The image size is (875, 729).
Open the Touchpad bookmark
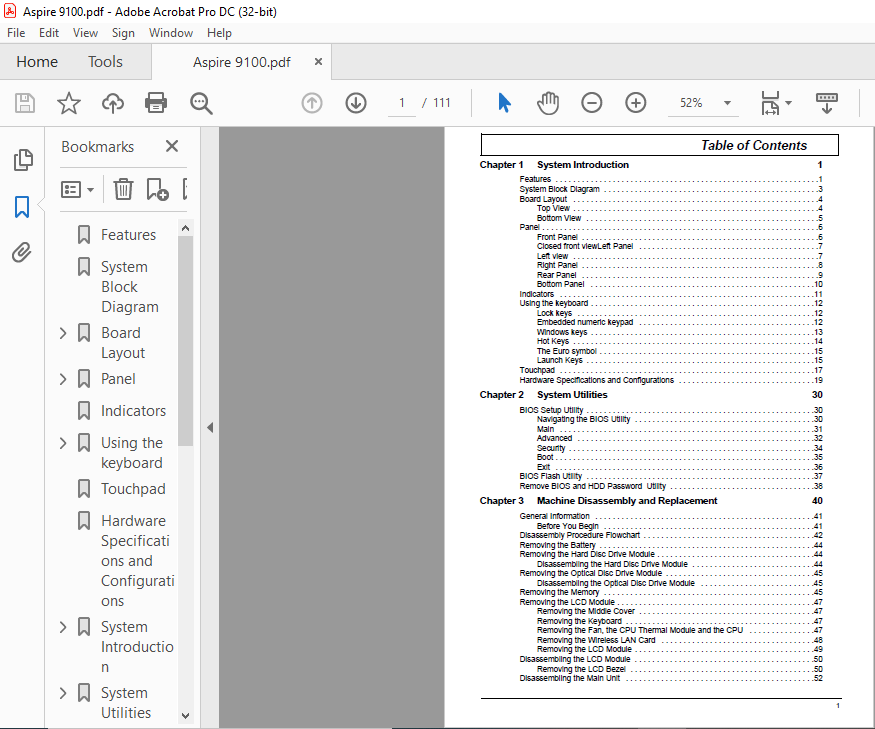(x=133, y=489)
